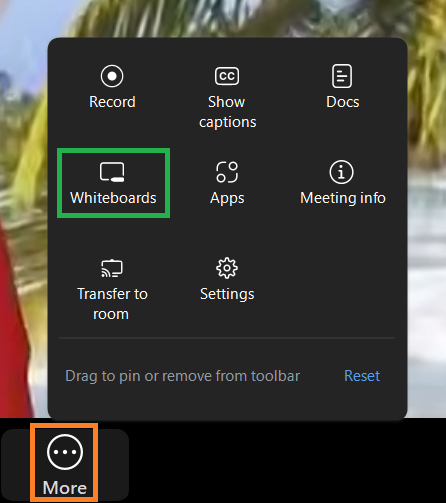446x503 pixels.
Task: Choose Transfer to room
Action: click(x=112, y=290)
